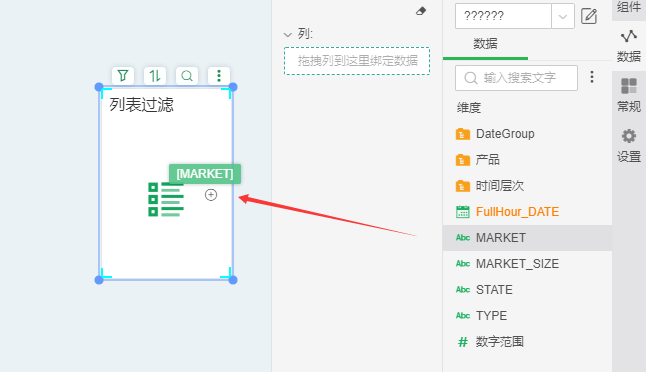This screenshot has width=646, height=372.
Task: Click the 输入搜索文字 search field
Action: [516, 78]
